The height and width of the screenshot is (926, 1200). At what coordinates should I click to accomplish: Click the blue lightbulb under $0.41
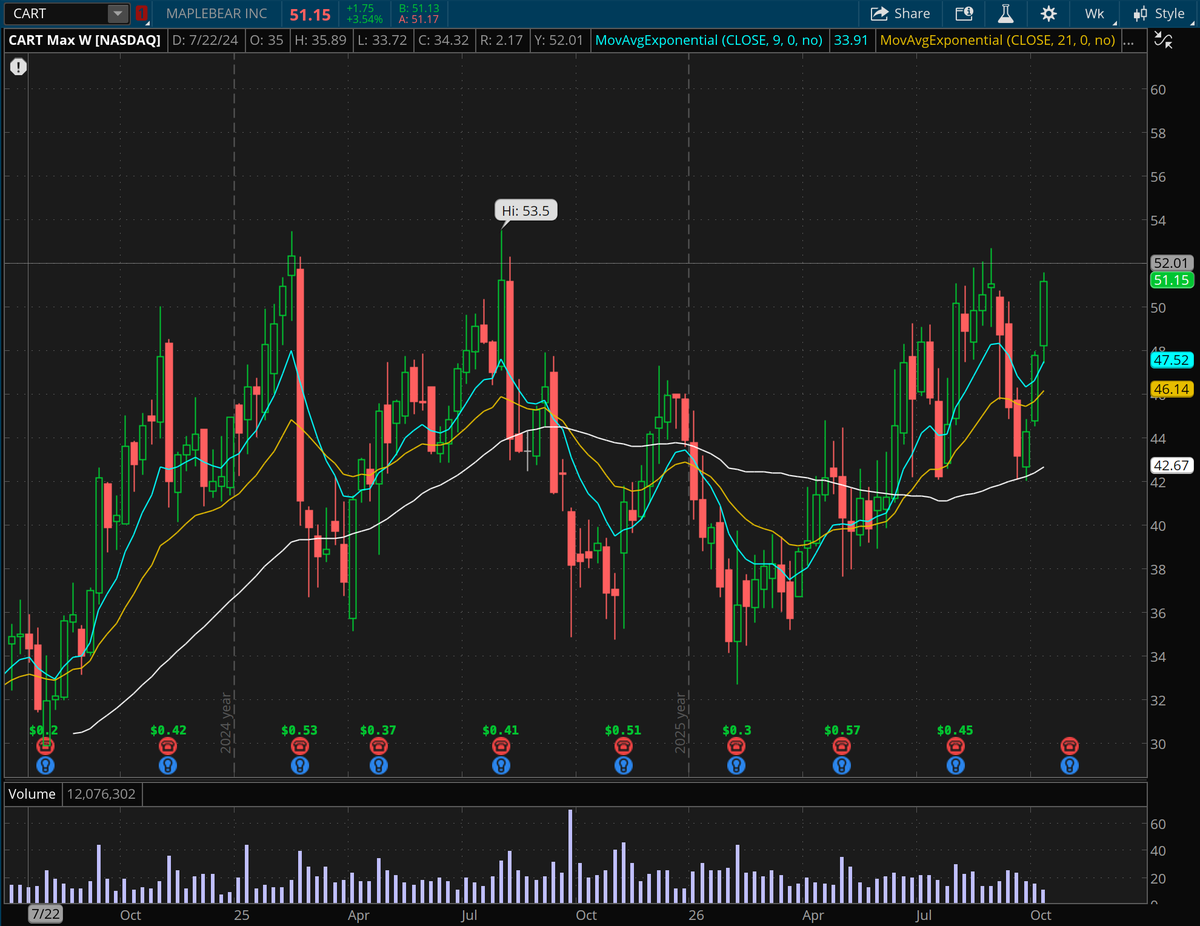point(500,766)
